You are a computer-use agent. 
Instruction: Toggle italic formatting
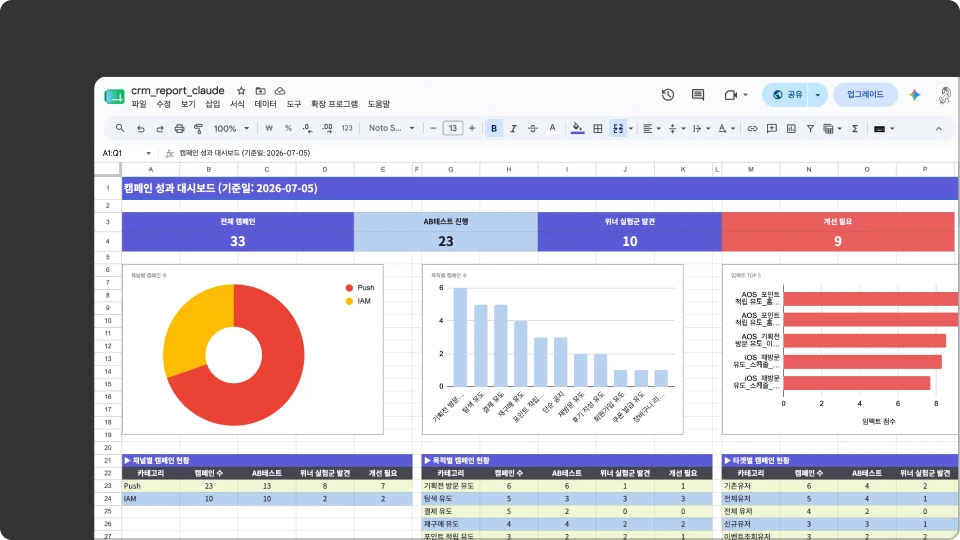(513, 129)
